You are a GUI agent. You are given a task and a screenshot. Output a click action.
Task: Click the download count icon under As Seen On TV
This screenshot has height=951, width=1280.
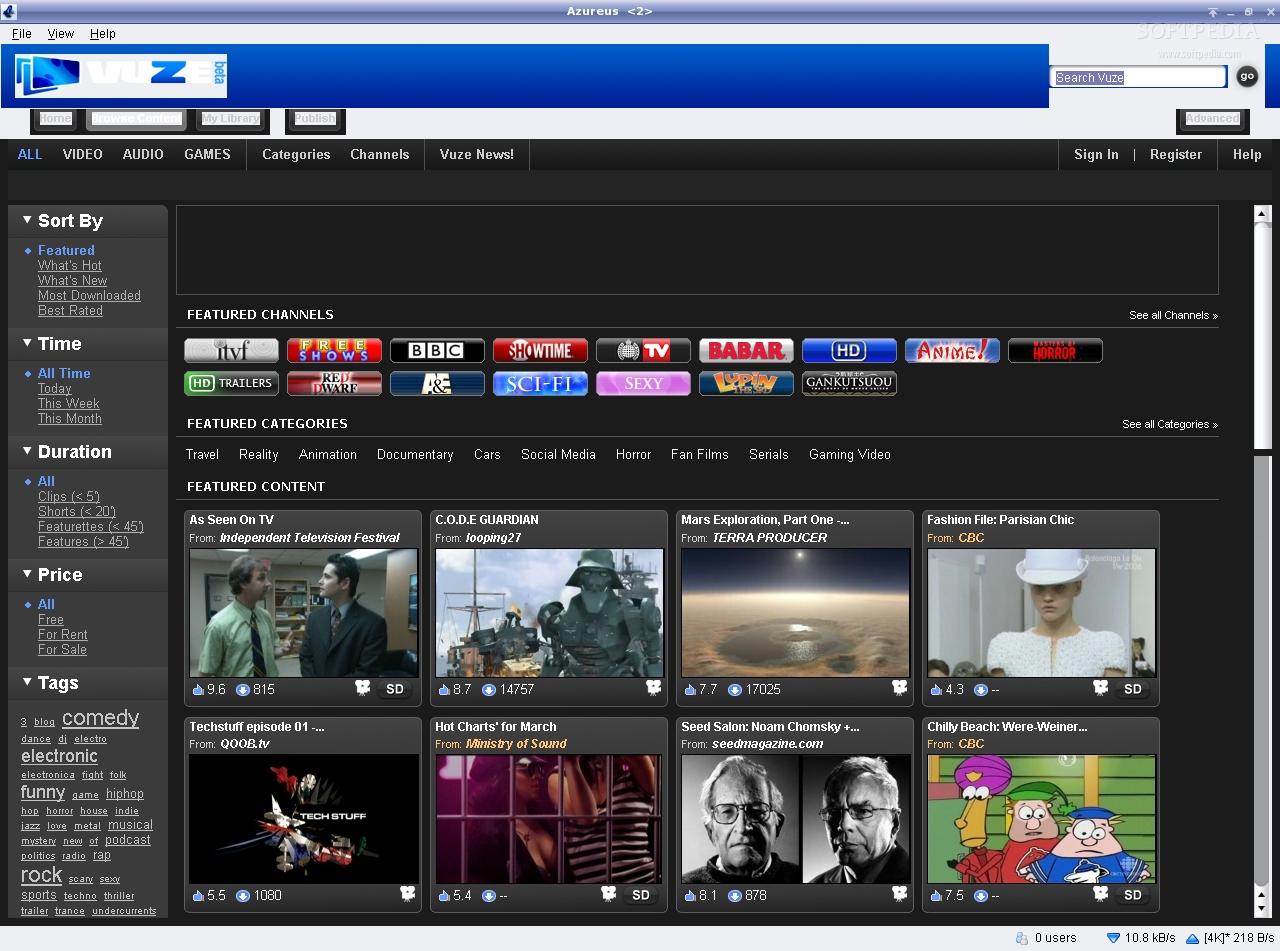point(243,689)
